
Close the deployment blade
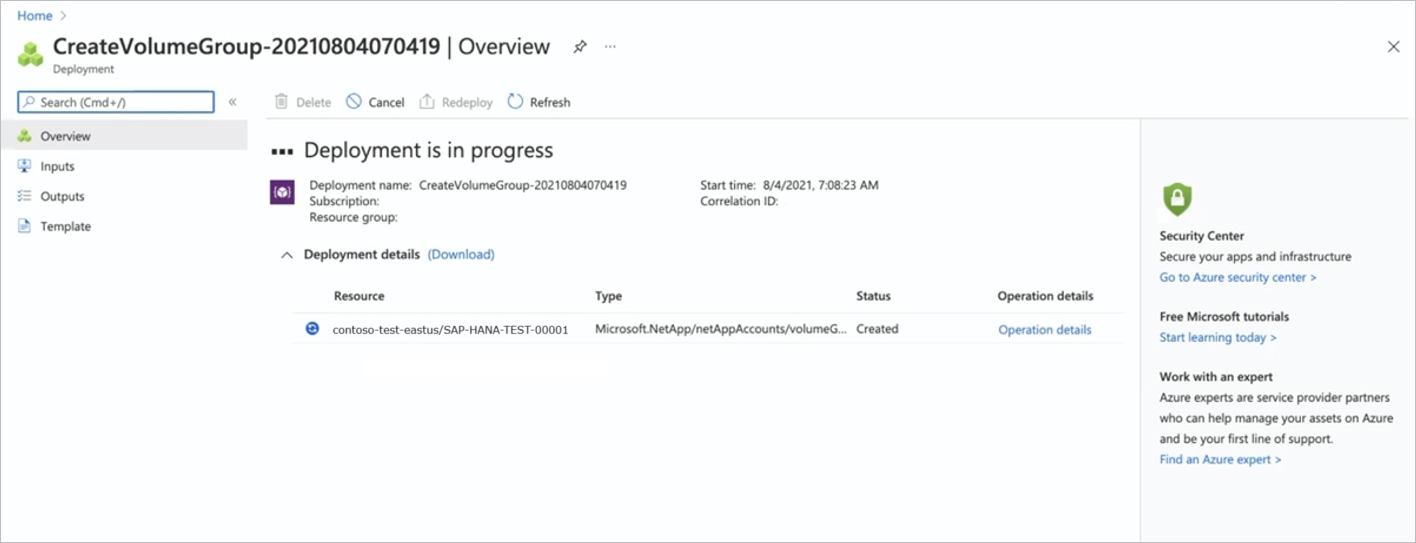(1393, 47)
